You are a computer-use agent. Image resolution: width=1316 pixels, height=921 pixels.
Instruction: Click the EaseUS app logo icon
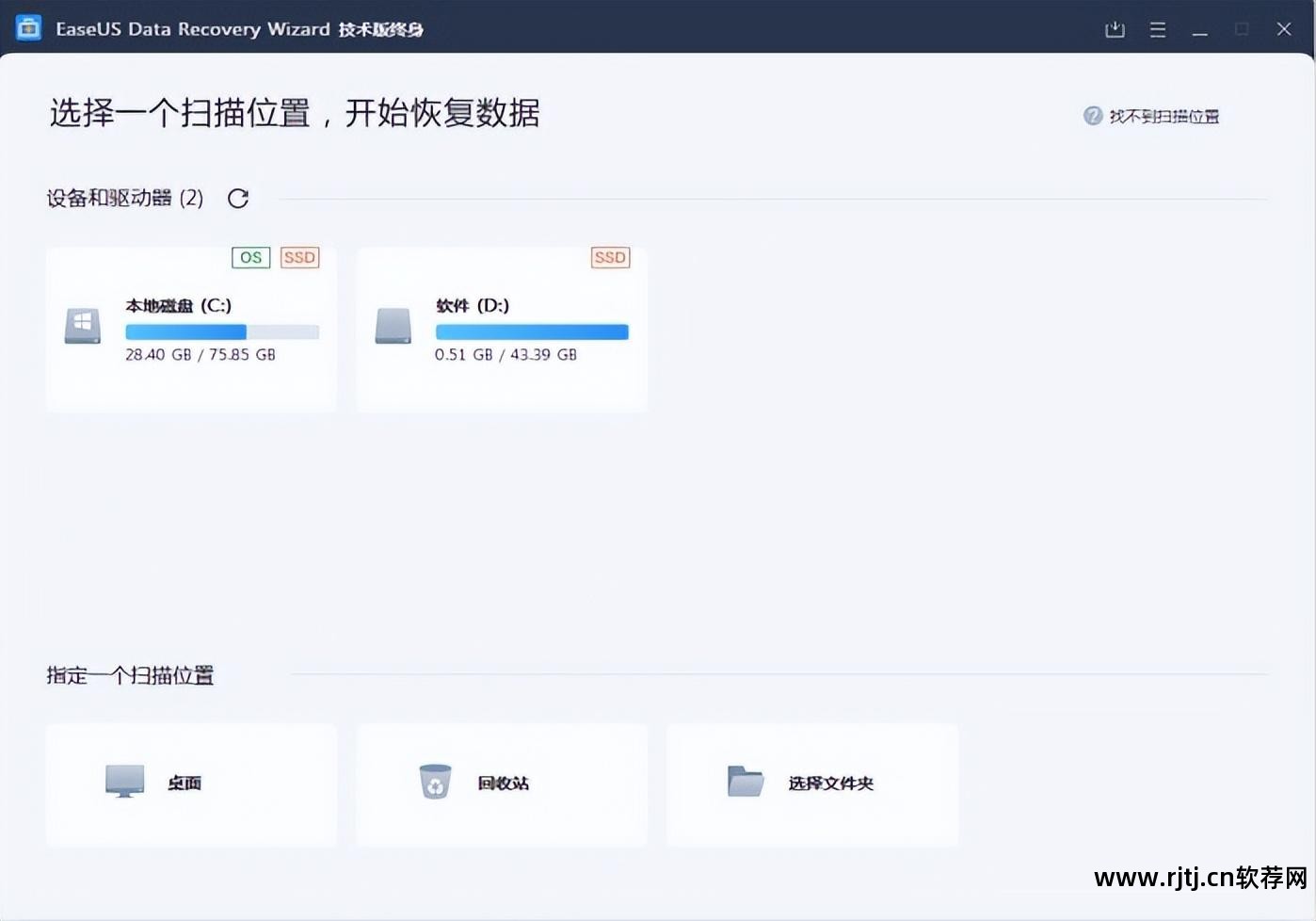click(28, 28)
